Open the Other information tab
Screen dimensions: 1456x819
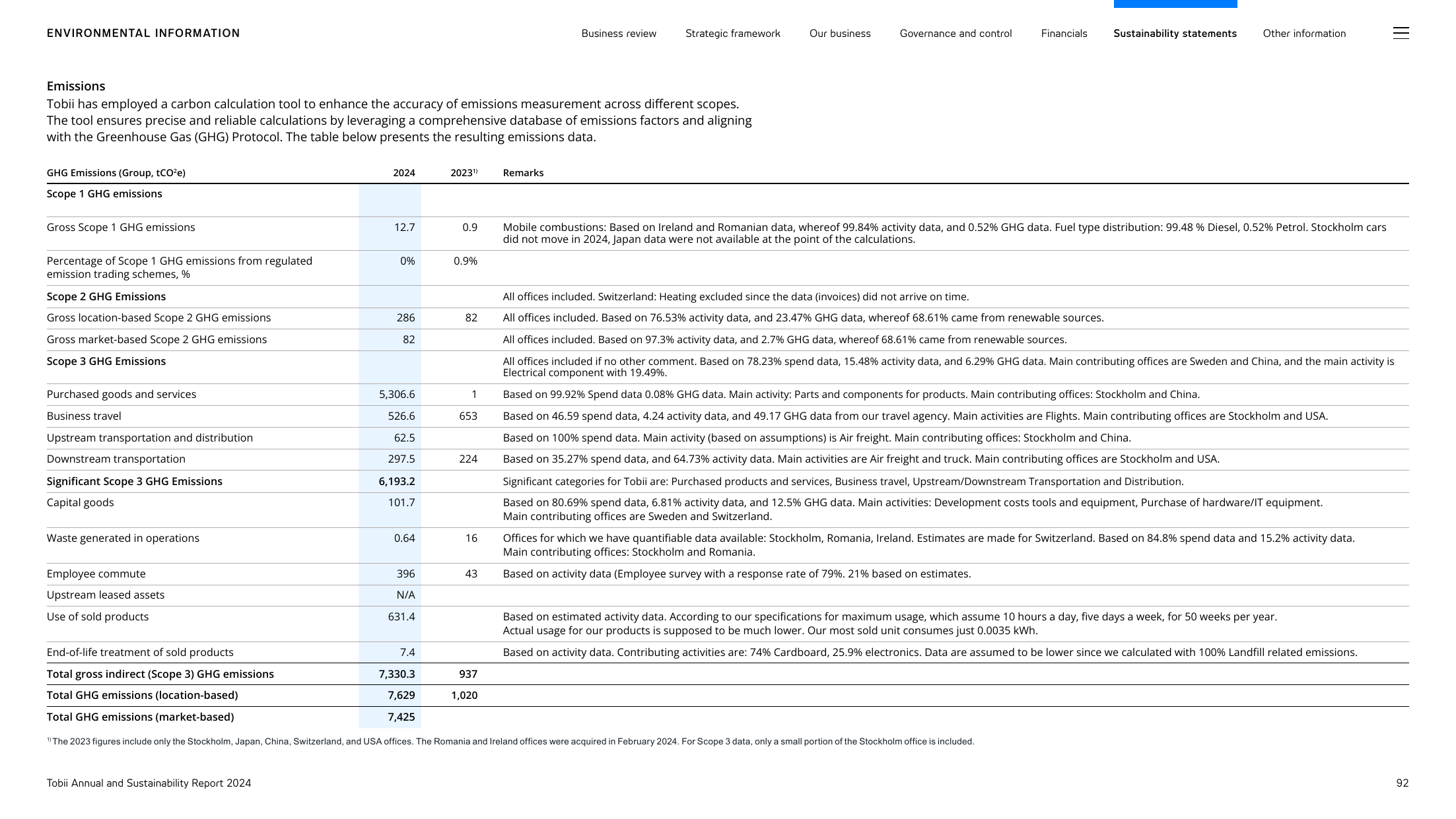(x=1304, y=34)
